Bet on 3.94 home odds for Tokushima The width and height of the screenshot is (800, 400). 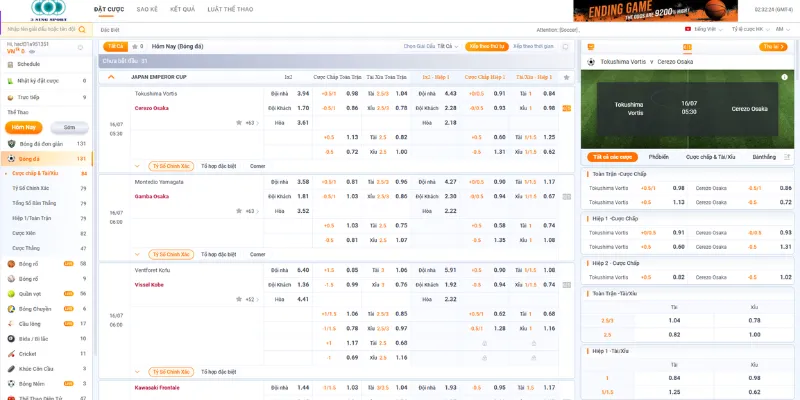tap(303, 93)
